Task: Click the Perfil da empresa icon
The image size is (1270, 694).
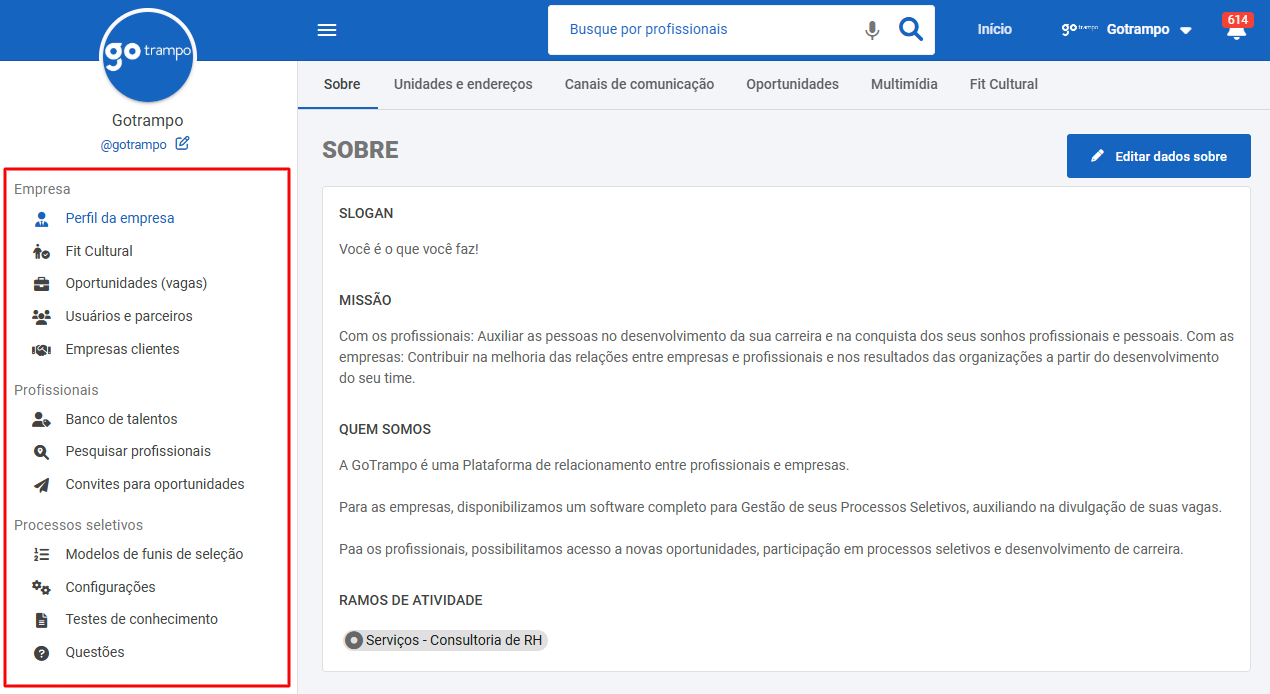Action: click(x=41, y=218)
